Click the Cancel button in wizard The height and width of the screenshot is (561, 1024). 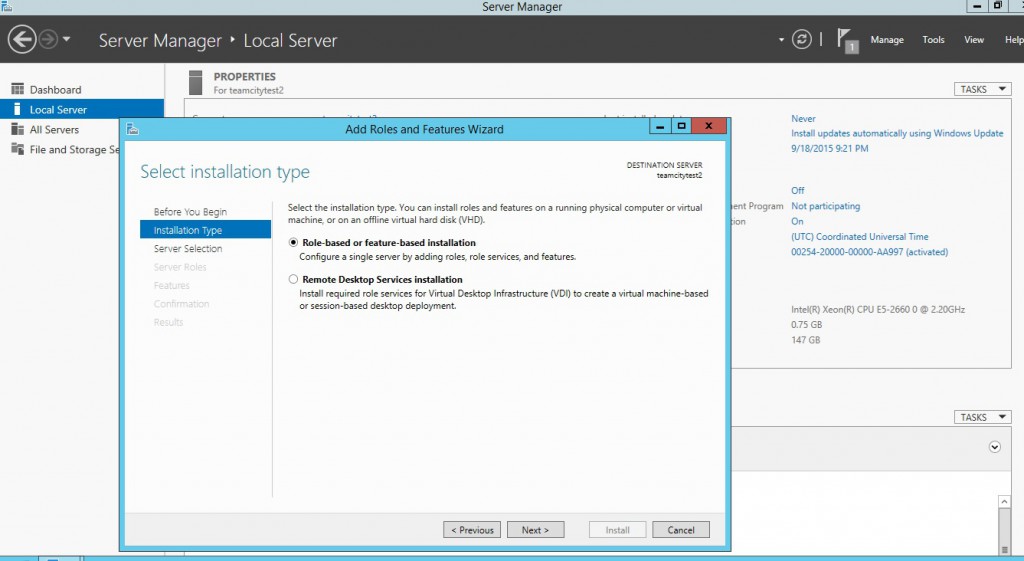[680, 530]
